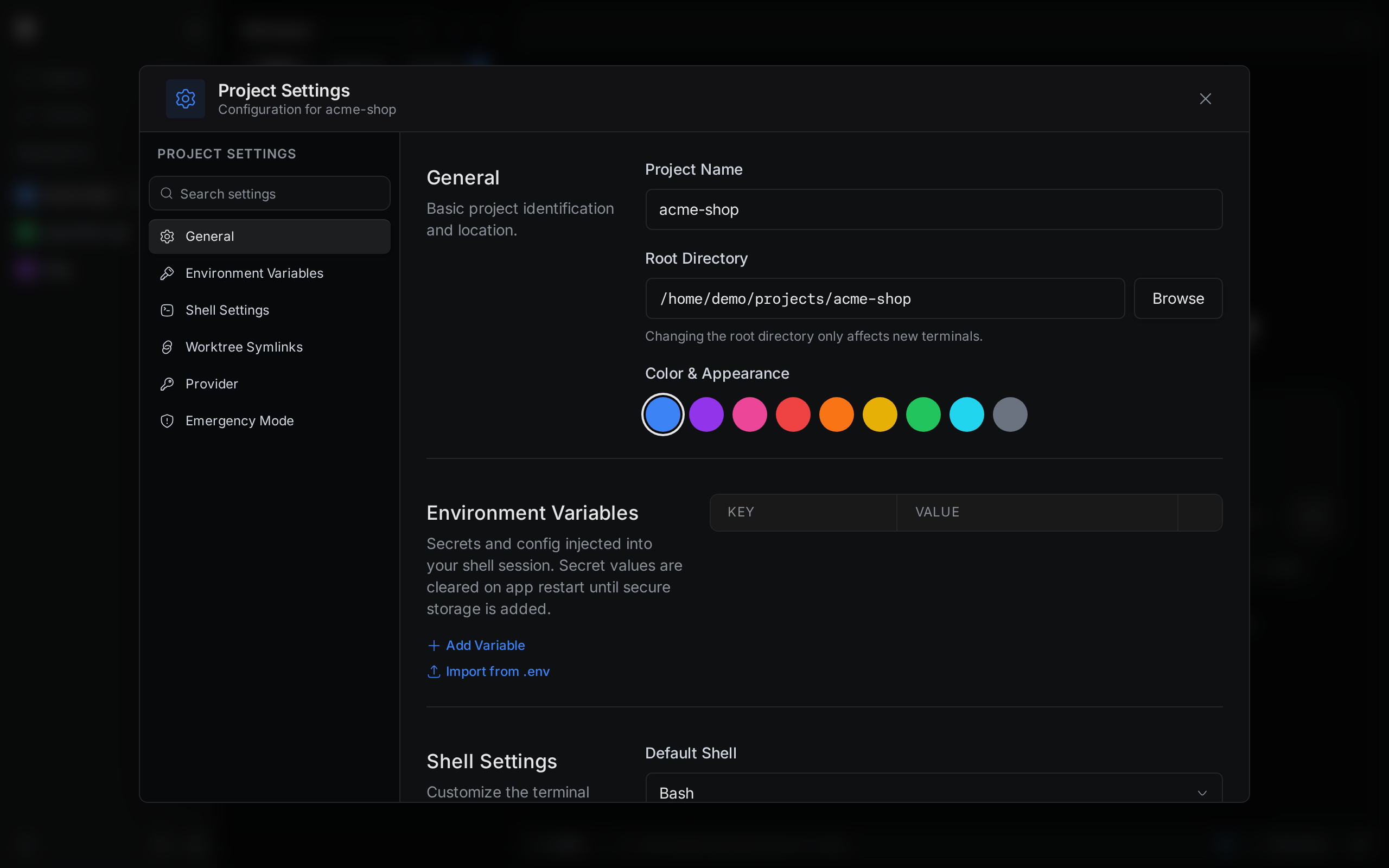Viewport: 1389px width, 868px height.
Task: Open Worktree Symlinks section
Action: (269, 347)
